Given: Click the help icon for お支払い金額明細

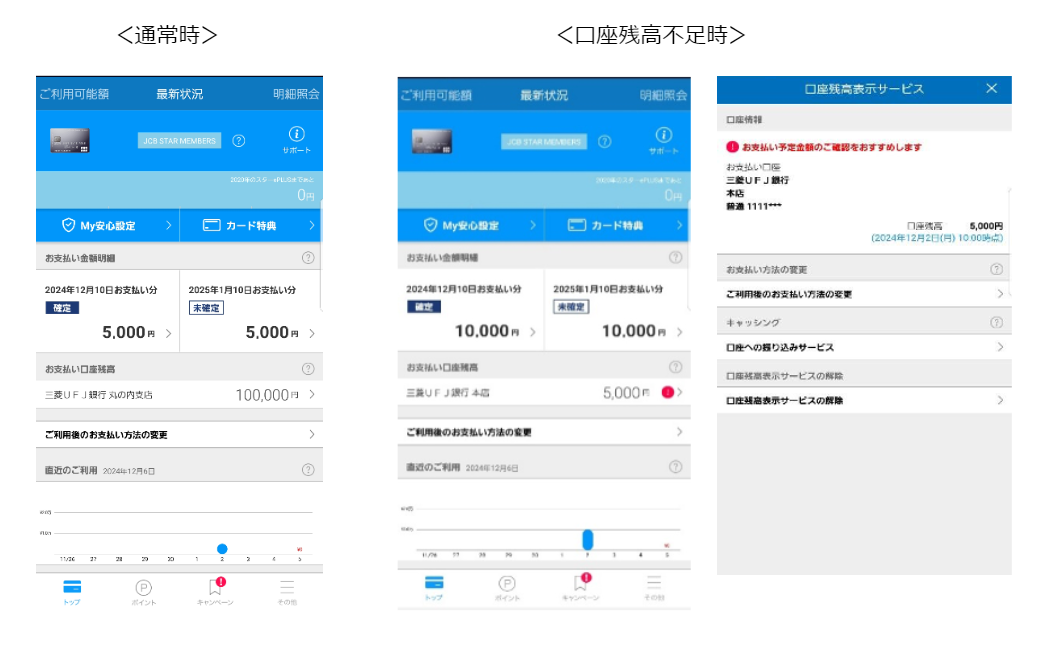Looking at the screenshot, I should [x=309, y=255].
